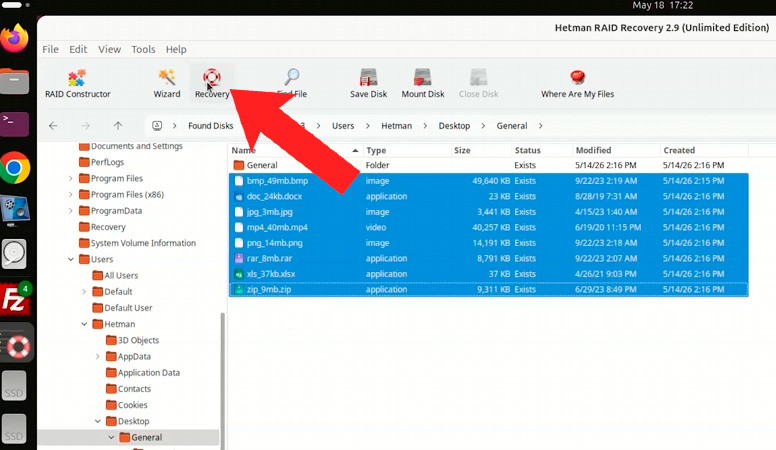This screenshot has height=450, width=776.
Task: Launch Terminal from the dock
Action: pos(14,124)
